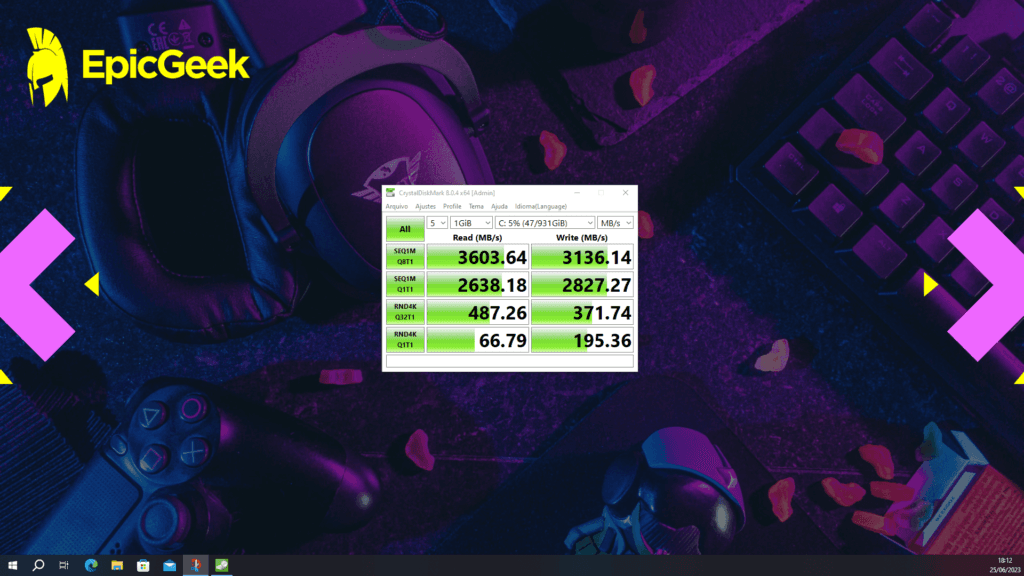
Task: Click the green SEQ1M read result bar
Action: (480, 256)
